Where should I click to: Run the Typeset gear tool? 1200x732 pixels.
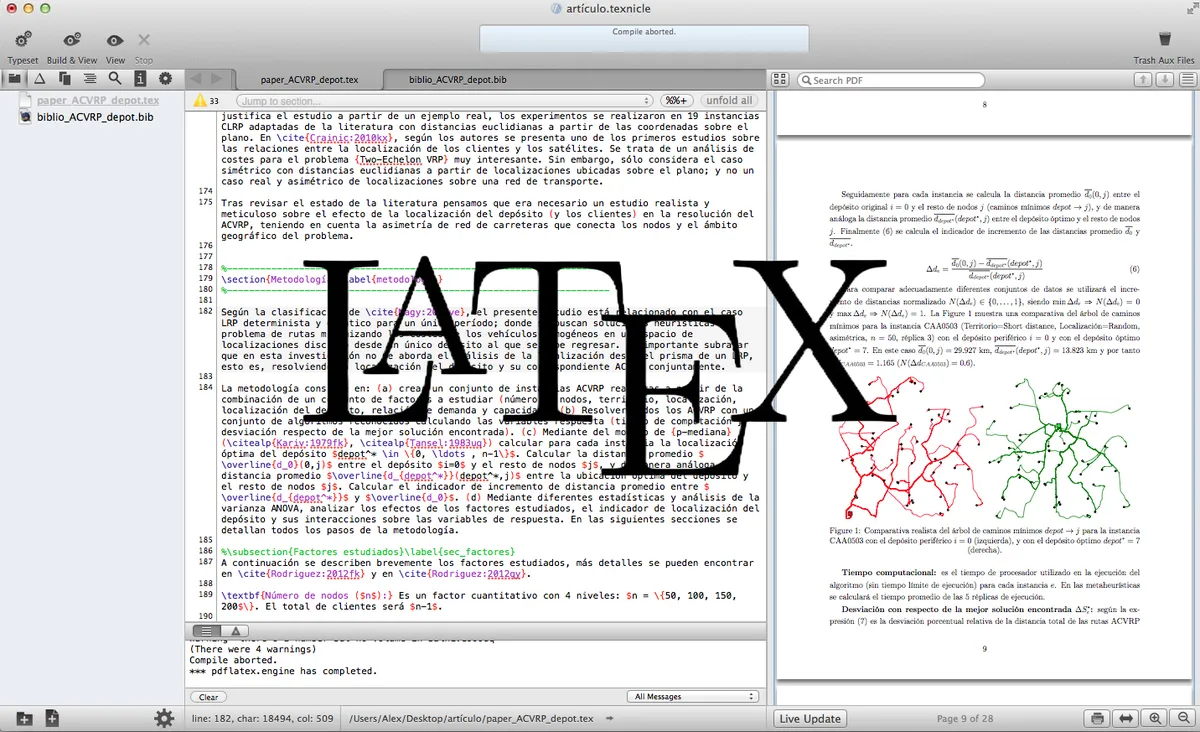23,40
